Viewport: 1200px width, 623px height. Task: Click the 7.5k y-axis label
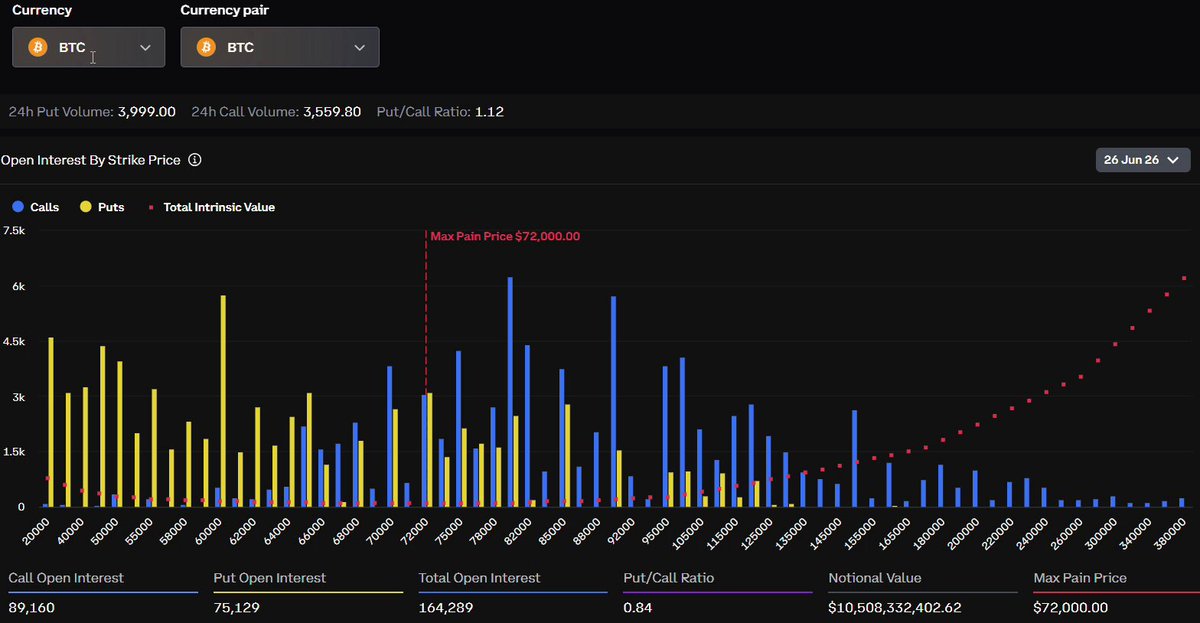coord(13,230)
